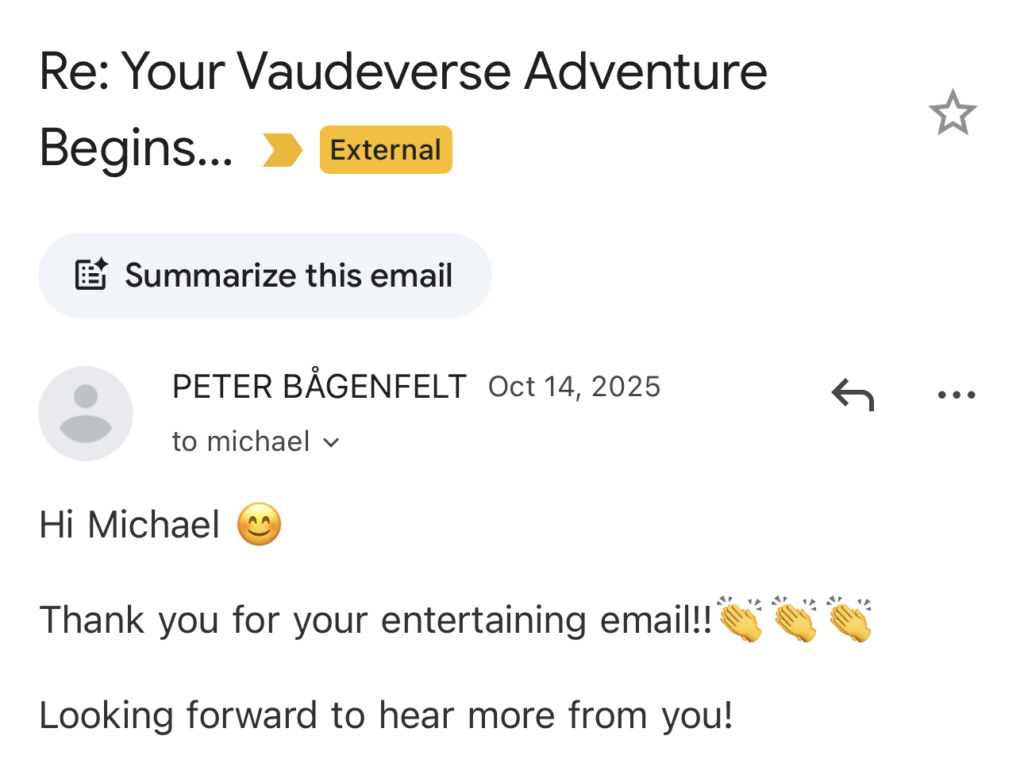The width and height of the screenshot is (1024, 763).
Task: Click the smiling face emoji
Action: (x=259, y=525)
